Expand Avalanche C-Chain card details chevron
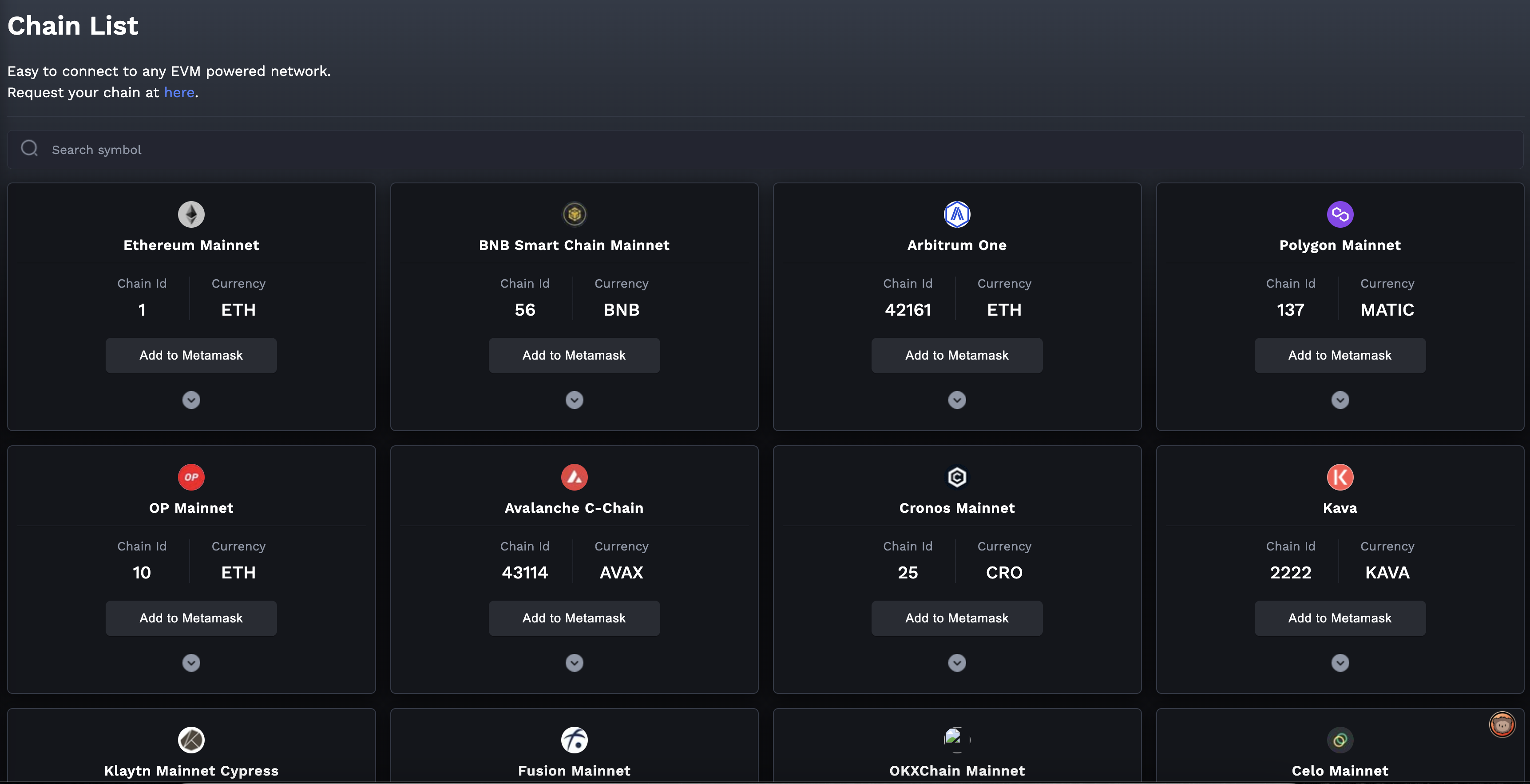This screenshot has width=1530, height=784. click(x=574, y=662)
